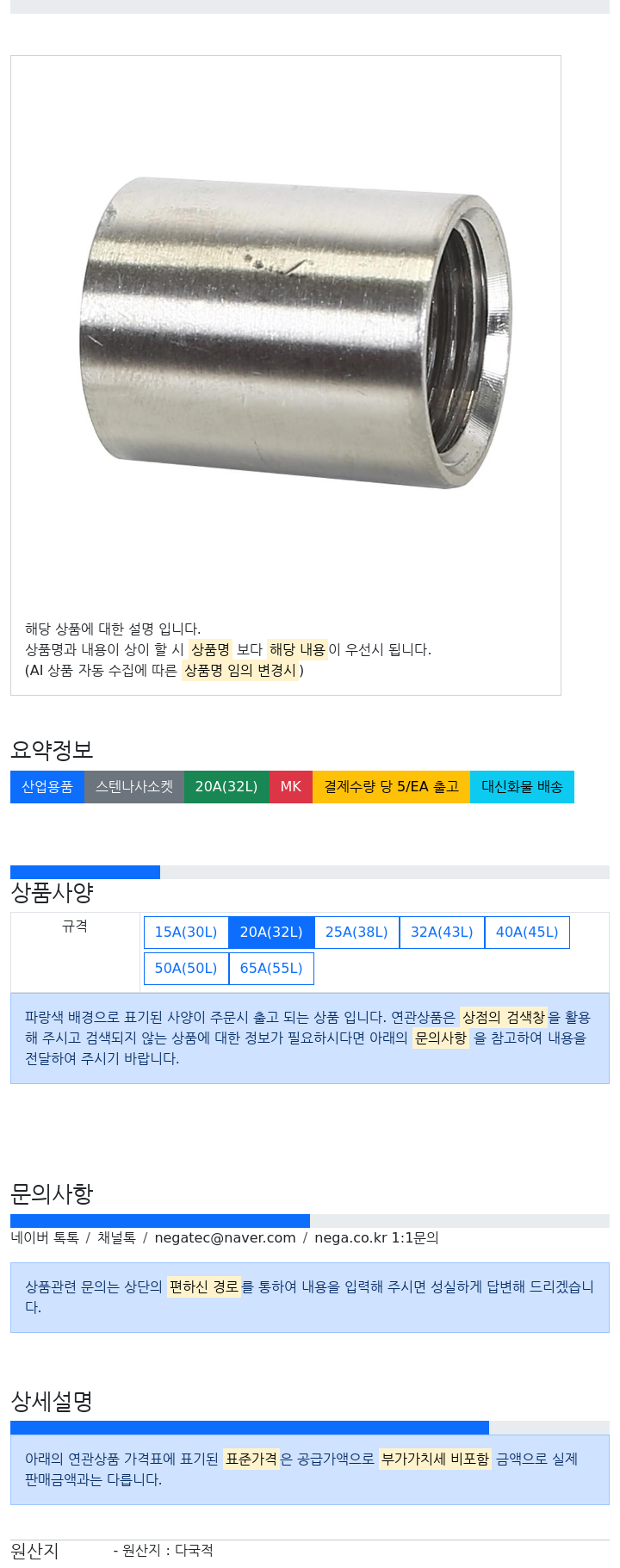Choose the 25A(38L) specification
The image size is (620, 1568).
(356, 933)
